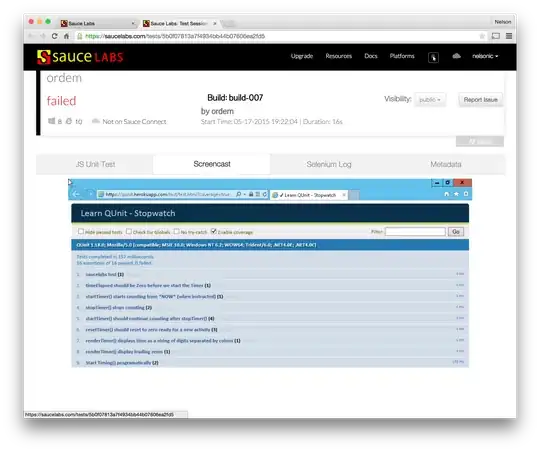Toggle No try-catch checkbox
The width and height of the screenshot is (540, 452).
point(176,231)
